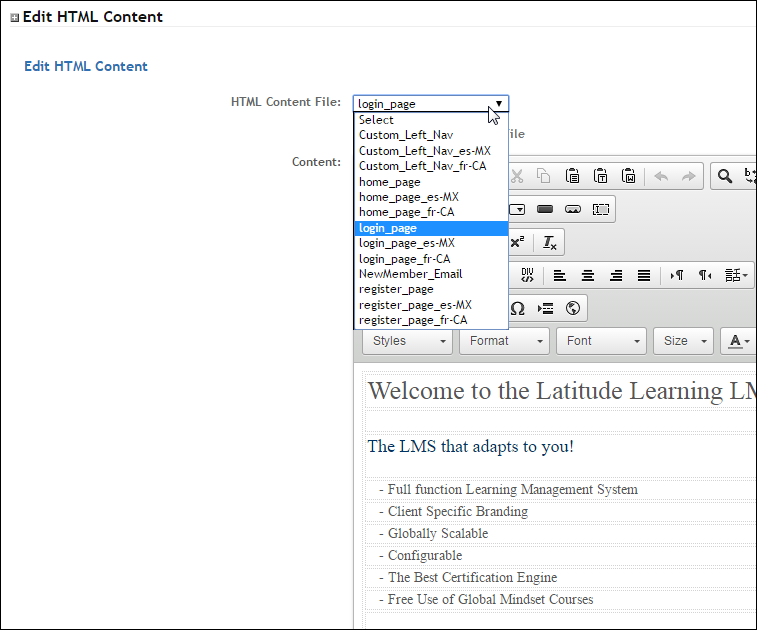Screen dimensions: 757x630
Task: Justify the text
Action: tap(644, 275)
